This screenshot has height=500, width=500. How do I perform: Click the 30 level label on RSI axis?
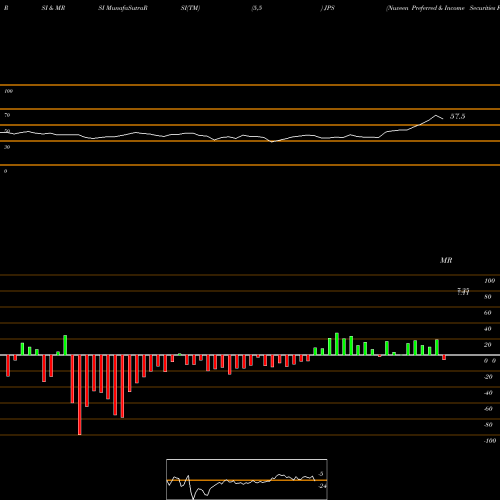[7, 147]
